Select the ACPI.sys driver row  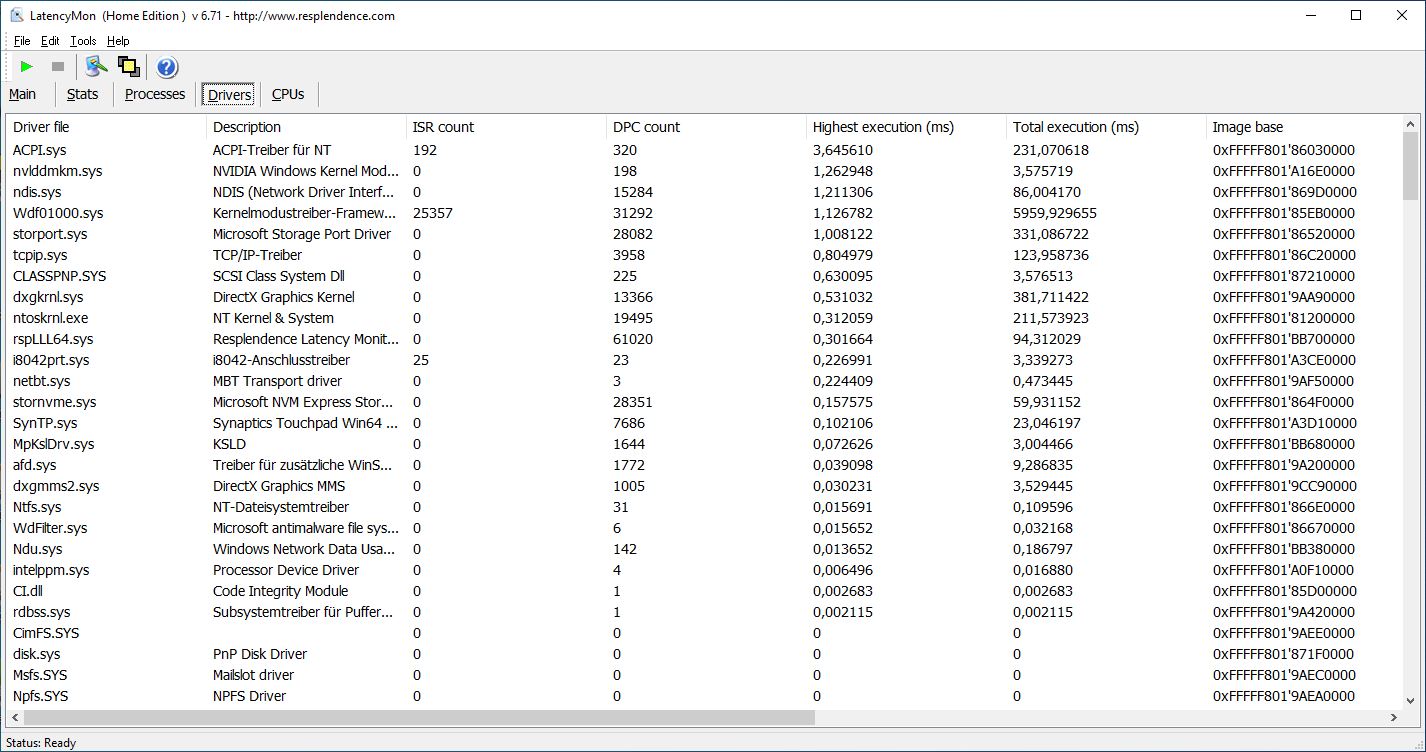(704, 150)
